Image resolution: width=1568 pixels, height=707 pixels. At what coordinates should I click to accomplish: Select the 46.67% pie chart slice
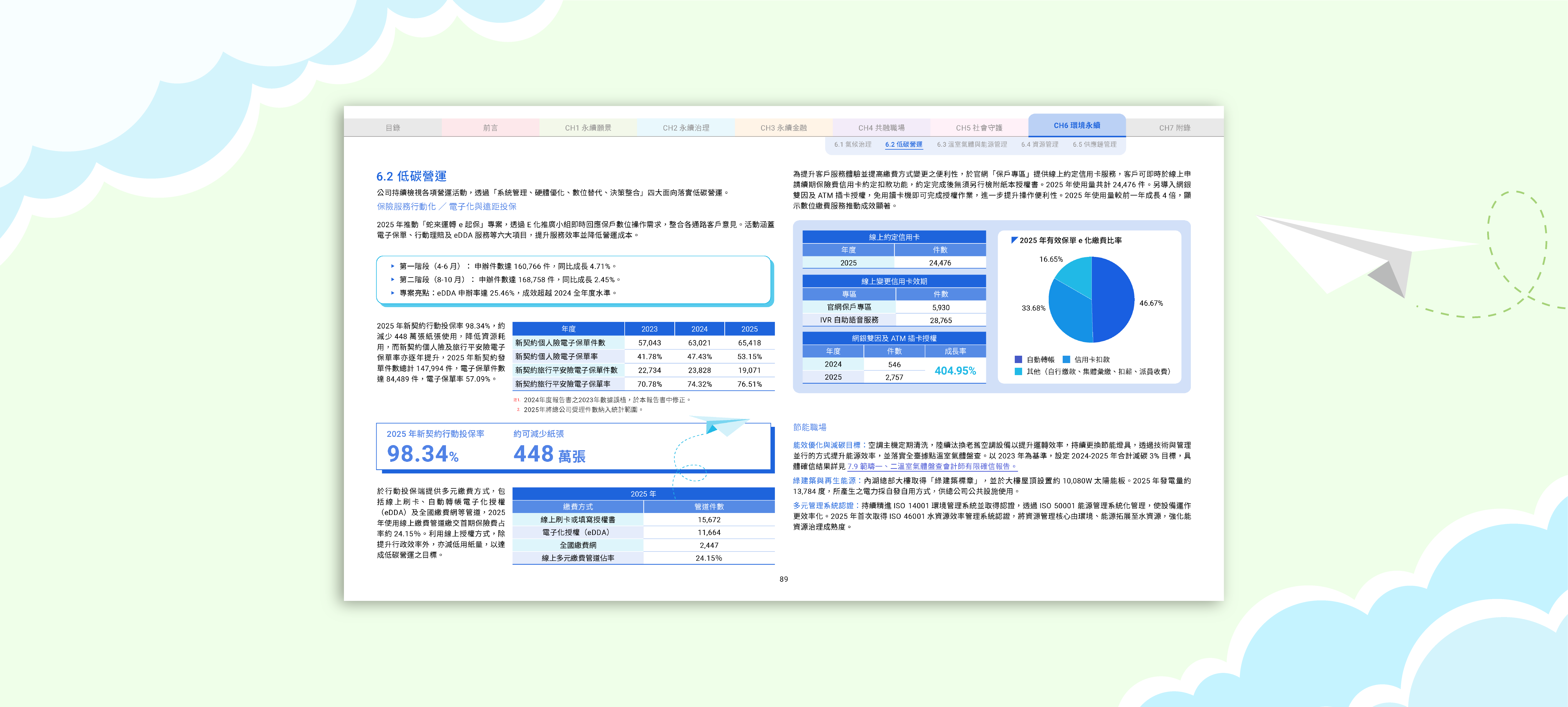tap(1114, 300)
